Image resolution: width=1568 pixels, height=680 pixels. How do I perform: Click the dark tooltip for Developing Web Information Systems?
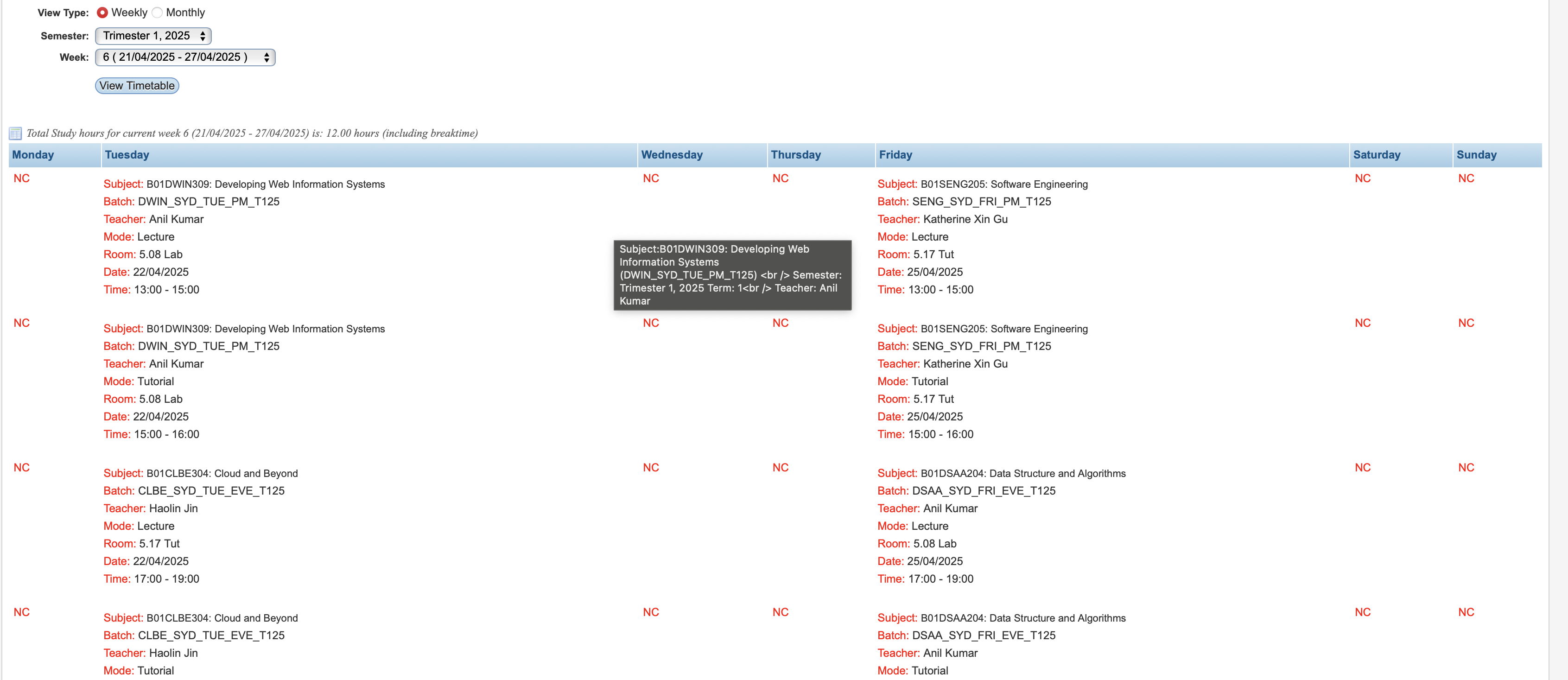[732, 275]
